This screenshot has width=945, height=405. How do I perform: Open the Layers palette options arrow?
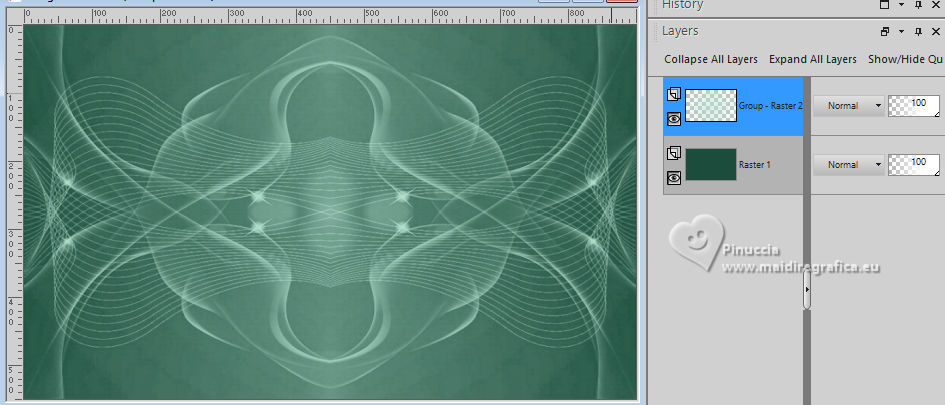pos(902,32)
